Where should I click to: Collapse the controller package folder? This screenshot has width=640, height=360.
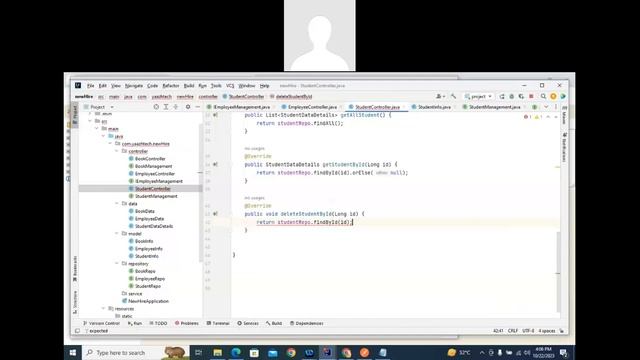(x=117, y=151)
